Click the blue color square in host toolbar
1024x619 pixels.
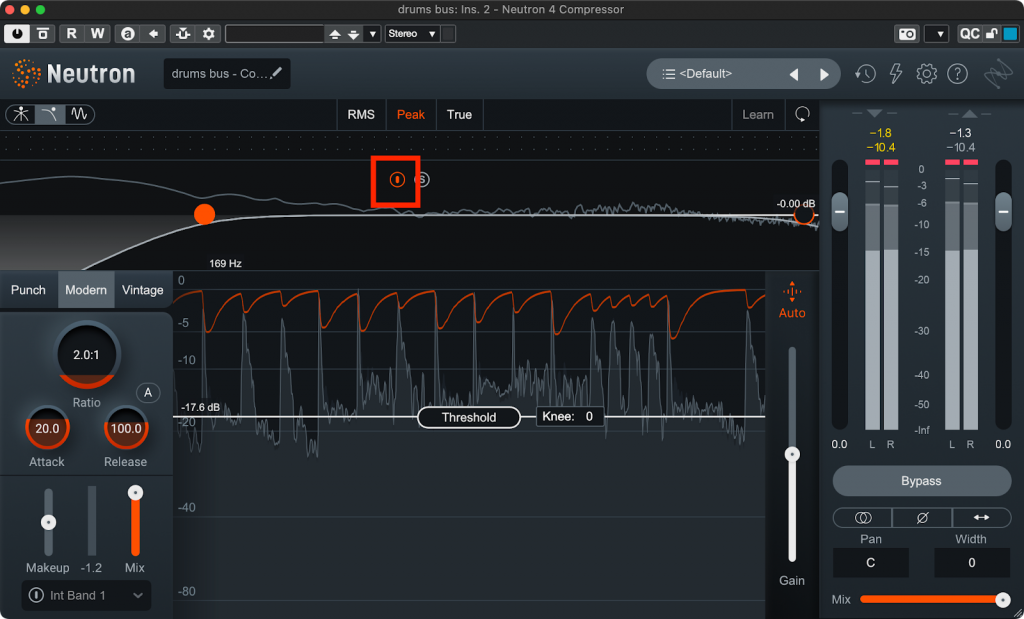(1010, 34)
